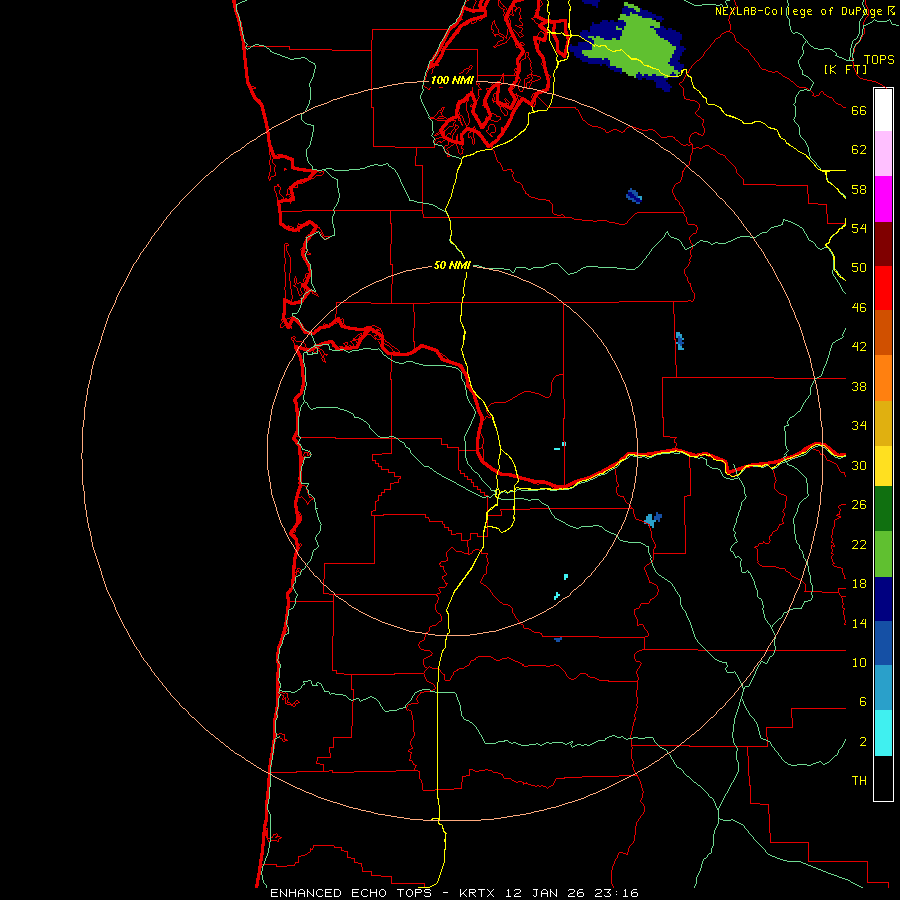Select the cyan swatch above the TH label
Image resolution: width=900 pixels, height=900 pixels.
pos(883,733)
